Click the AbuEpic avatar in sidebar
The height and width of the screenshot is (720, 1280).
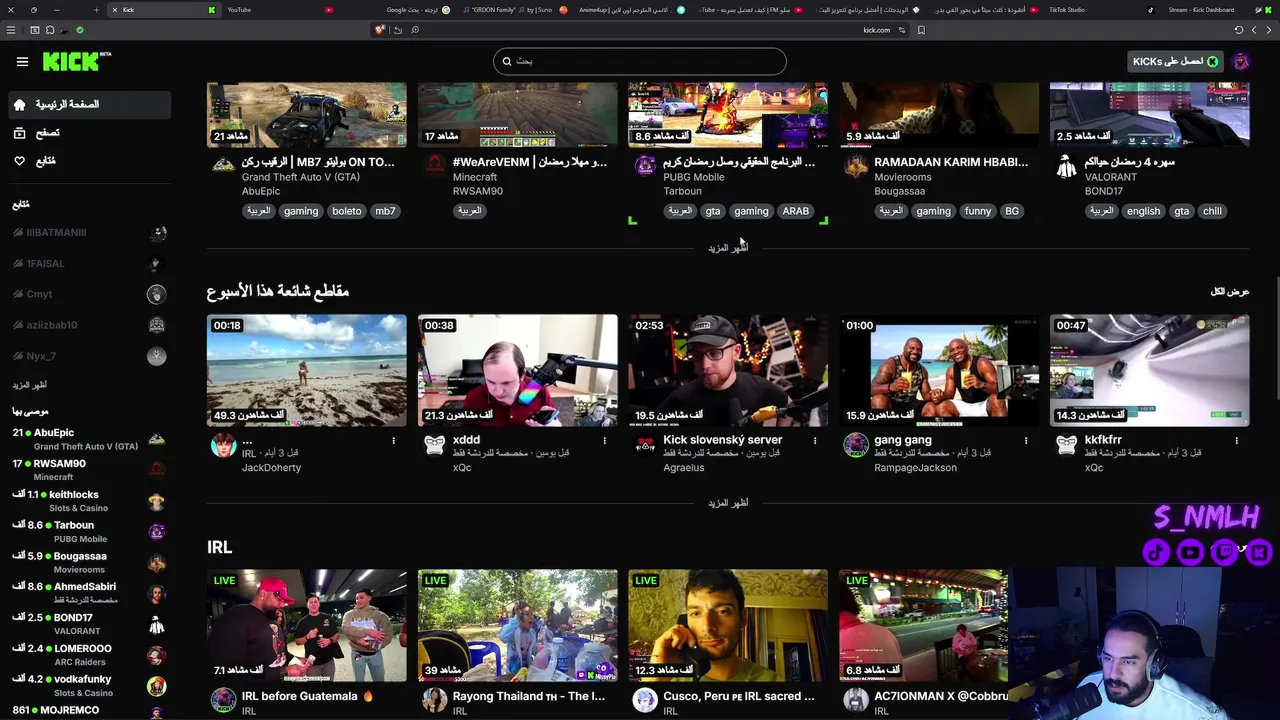[156, 439]
